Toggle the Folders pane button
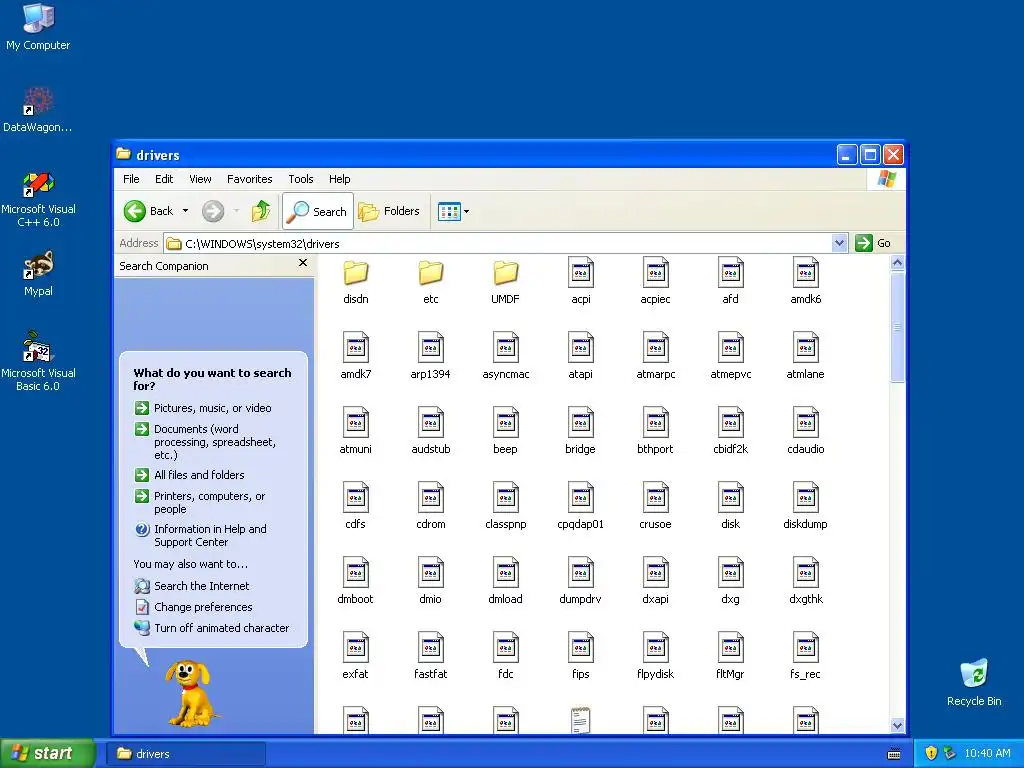Screen dimensions: 1024x768 click(389, 211)
